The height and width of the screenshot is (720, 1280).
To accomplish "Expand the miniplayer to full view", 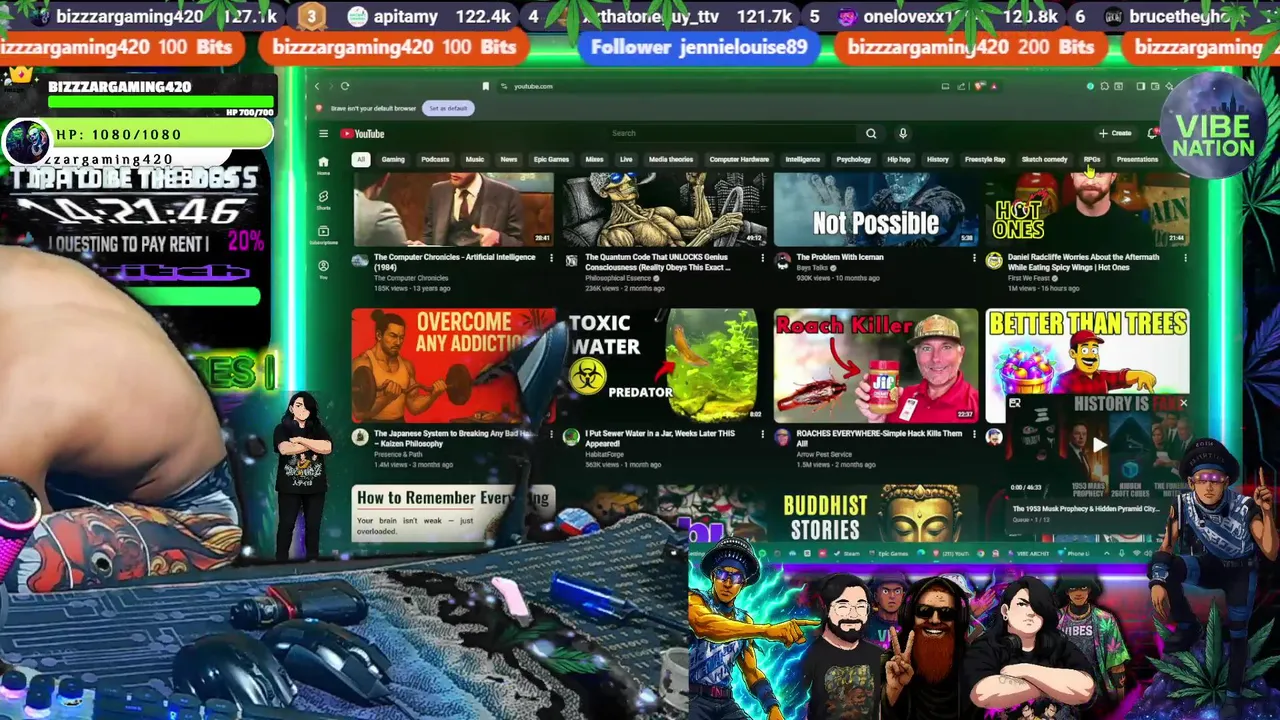I will click(1015, 404).
